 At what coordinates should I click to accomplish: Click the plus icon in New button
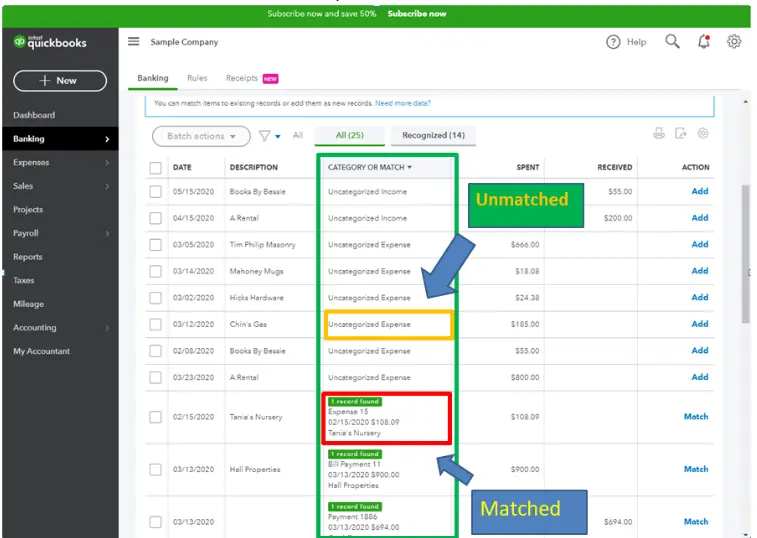pyautogui.click(x=44, y=81)
